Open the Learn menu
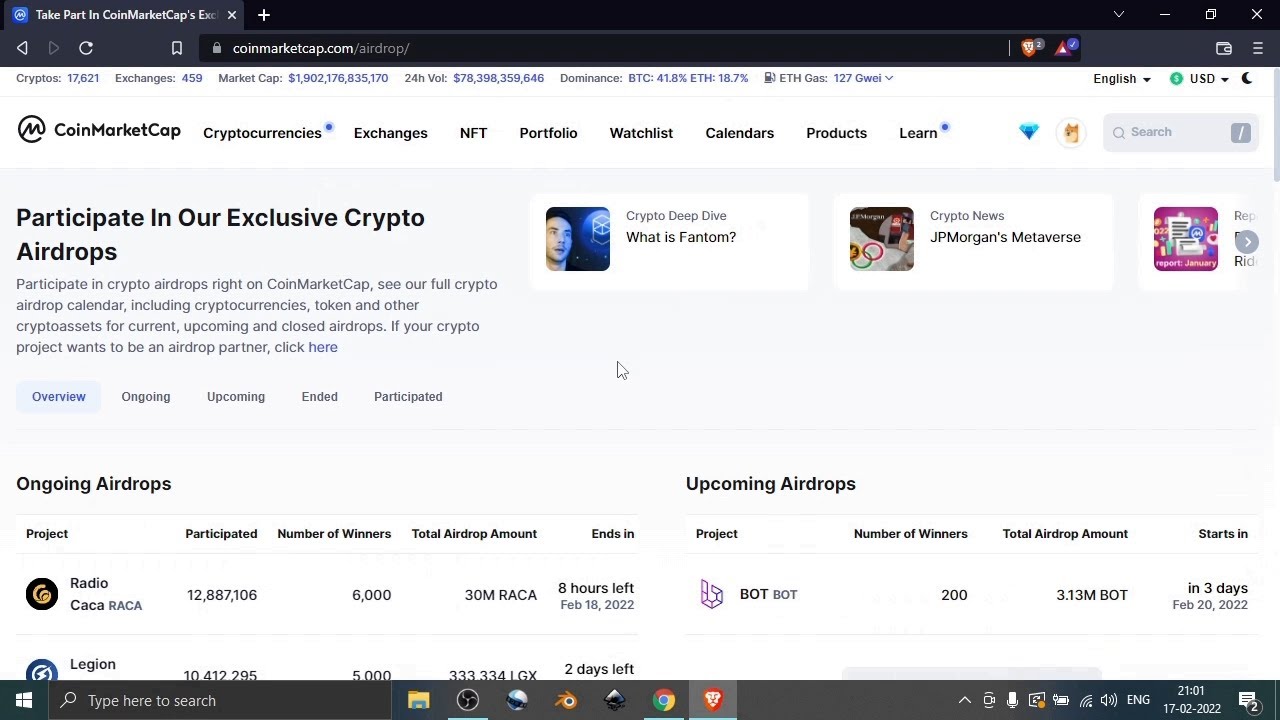 tap(918, 133)
